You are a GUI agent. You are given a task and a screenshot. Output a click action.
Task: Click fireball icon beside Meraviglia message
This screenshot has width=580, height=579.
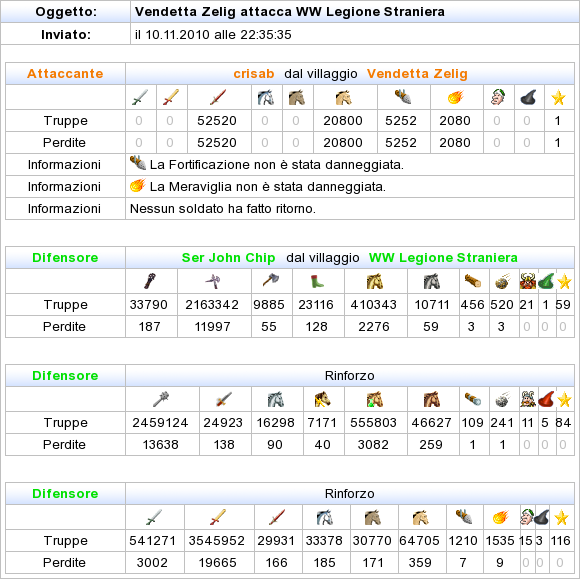coord(138,185)
